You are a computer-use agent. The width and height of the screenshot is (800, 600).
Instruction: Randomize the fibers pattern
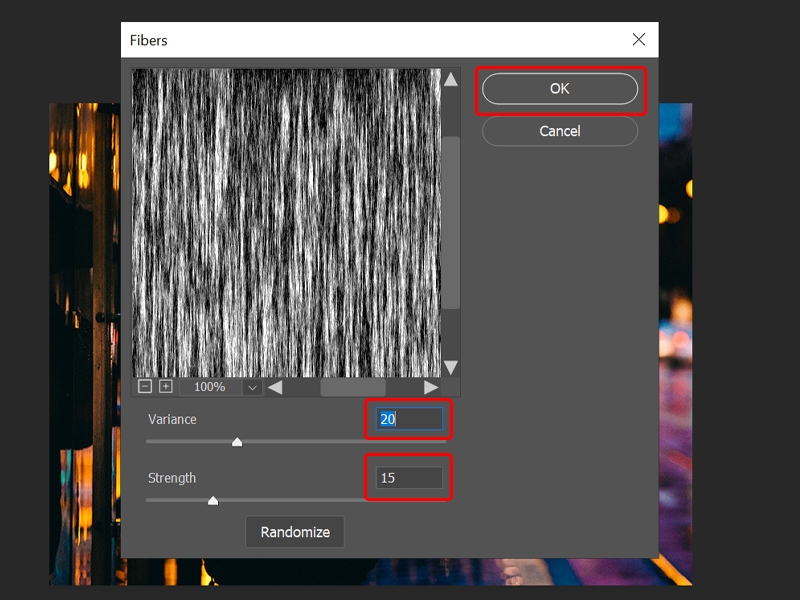tap(295, 532)
